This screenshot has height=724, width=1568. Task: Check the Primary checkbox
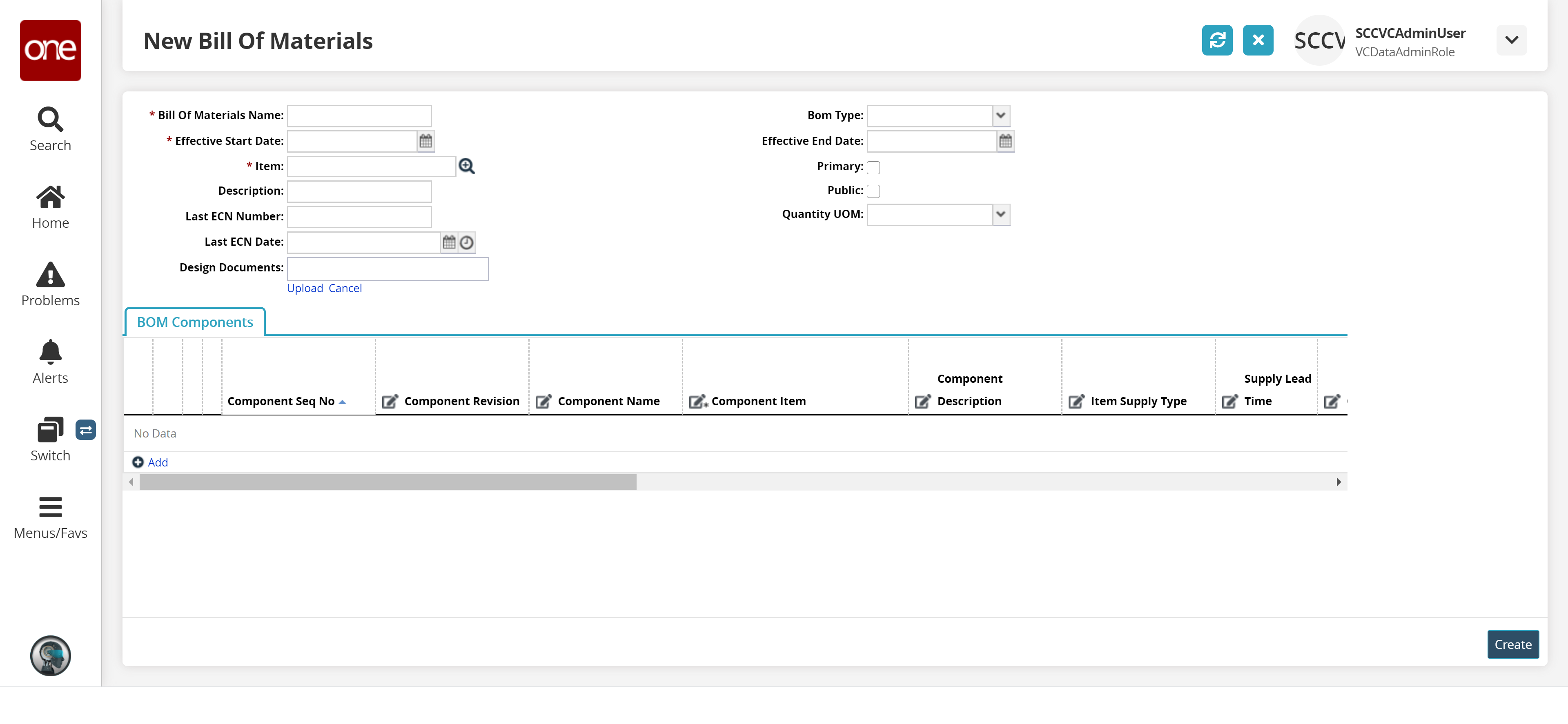click(x=873, y=167)
